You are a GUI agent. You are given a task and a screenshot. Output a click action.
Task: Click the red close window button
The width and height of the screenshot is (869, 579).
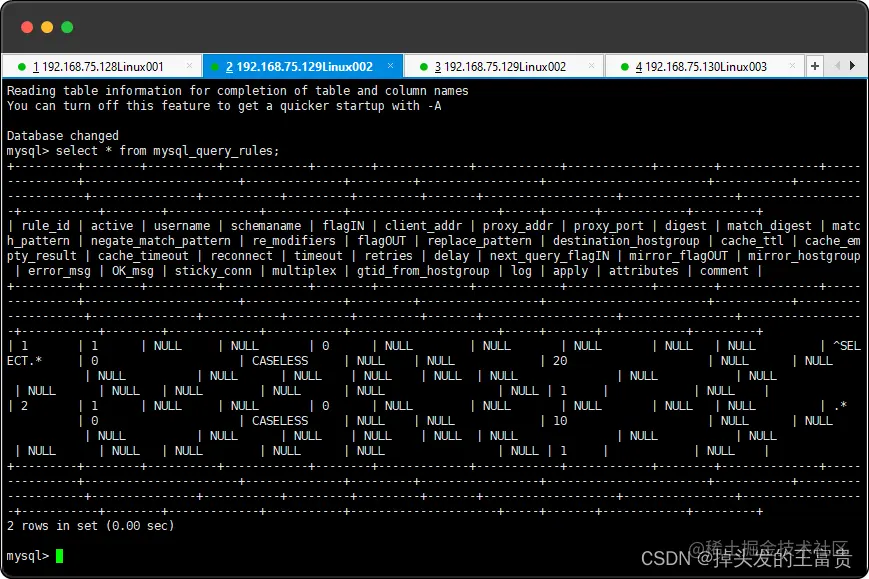(27, 27)
